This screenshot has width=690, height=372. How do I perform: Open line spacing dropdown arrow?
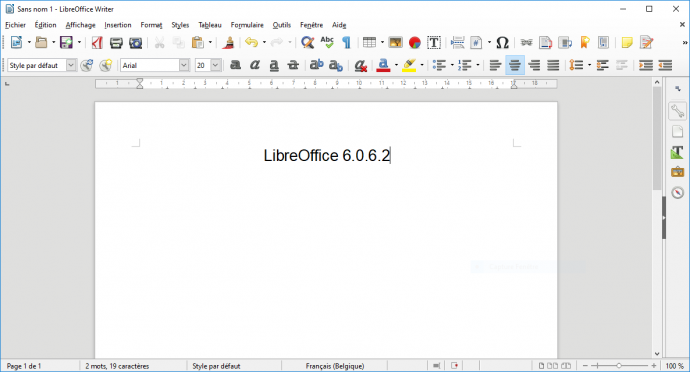pos(589,66)
